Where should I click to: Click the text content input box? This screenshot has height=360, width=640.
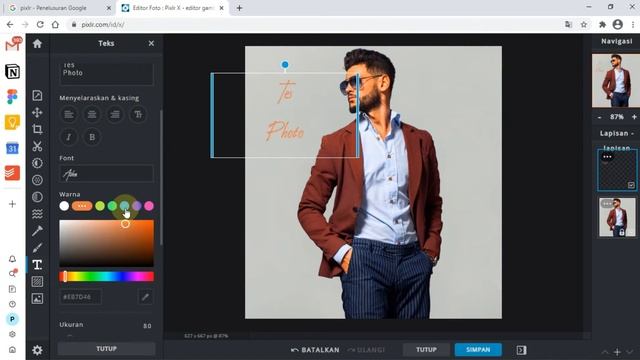pos(106,73)
